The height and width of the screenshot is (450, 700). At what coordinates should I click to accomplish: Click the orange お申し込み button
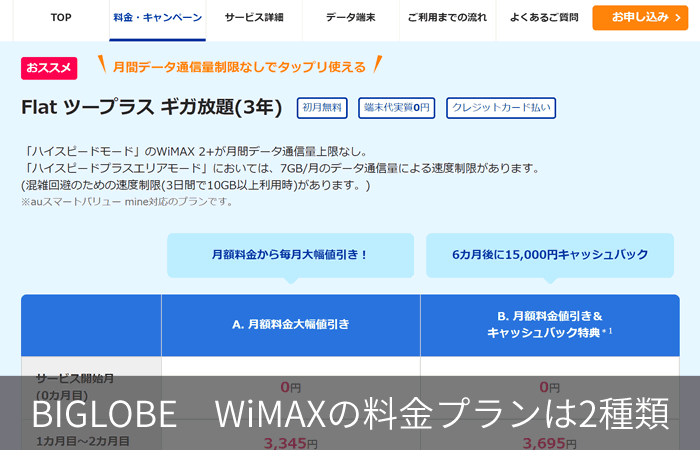tap(640, 18)
